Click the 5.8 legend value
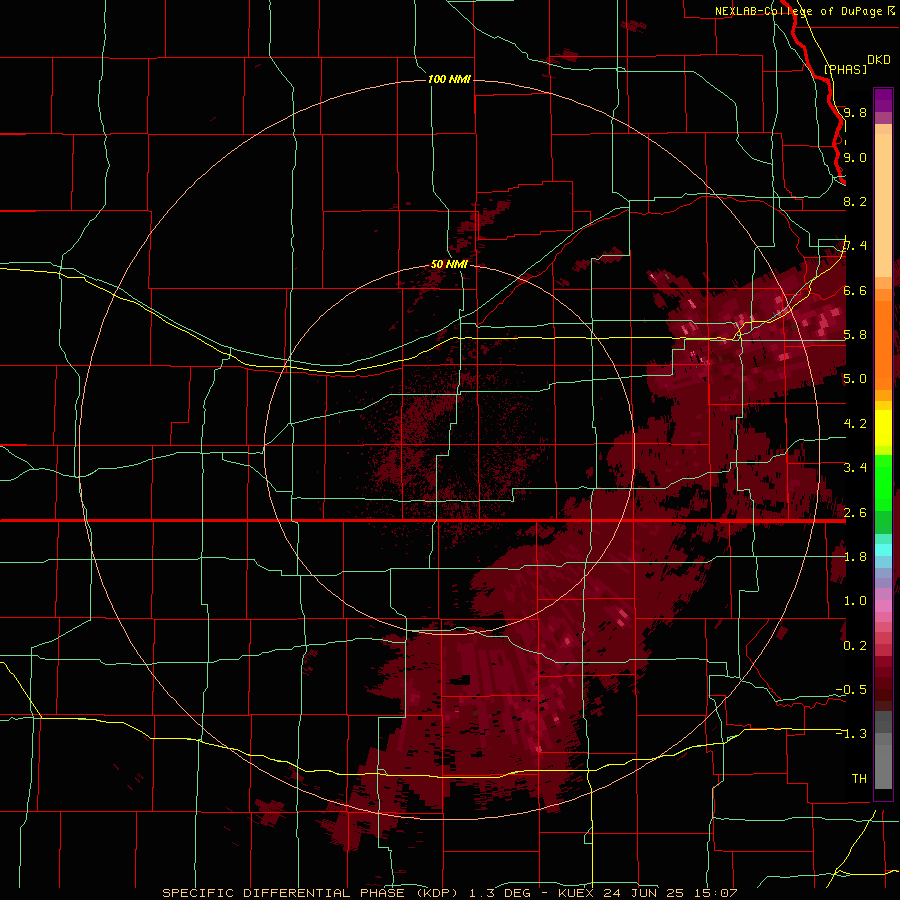The image size is (900, 900). click(x=855, y=335)
